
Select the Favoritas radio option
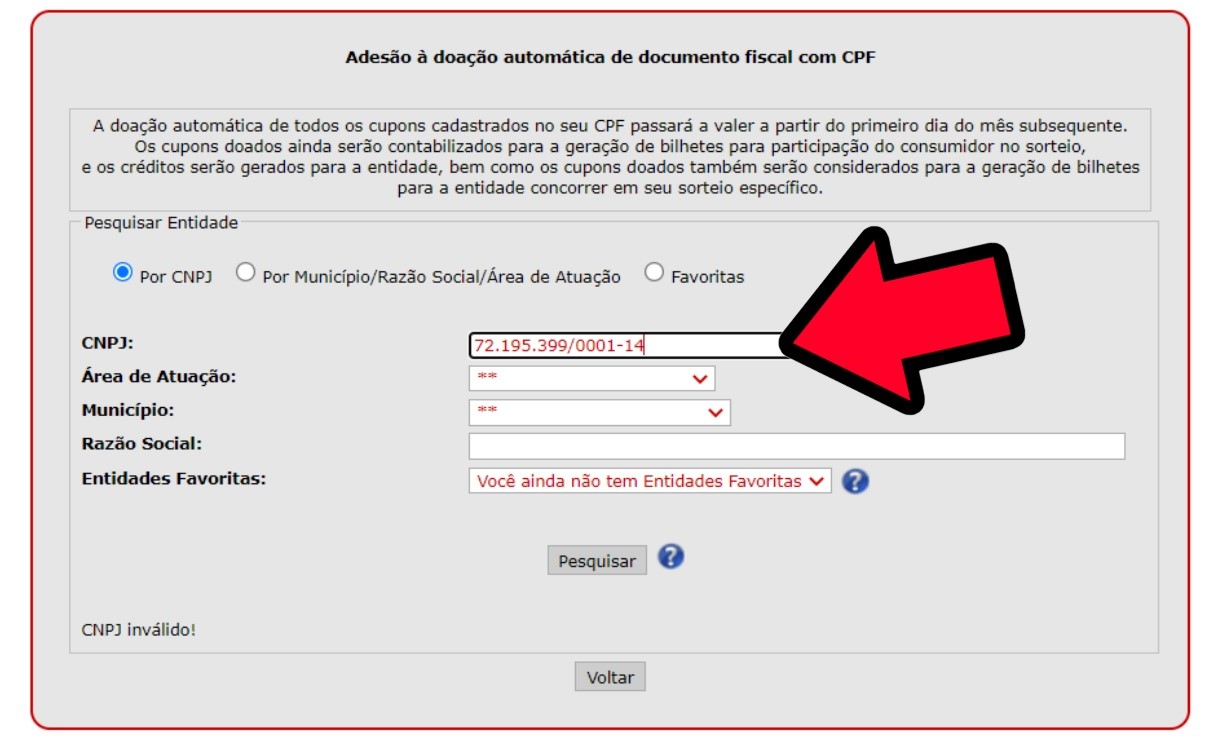[x=654, y=272]
